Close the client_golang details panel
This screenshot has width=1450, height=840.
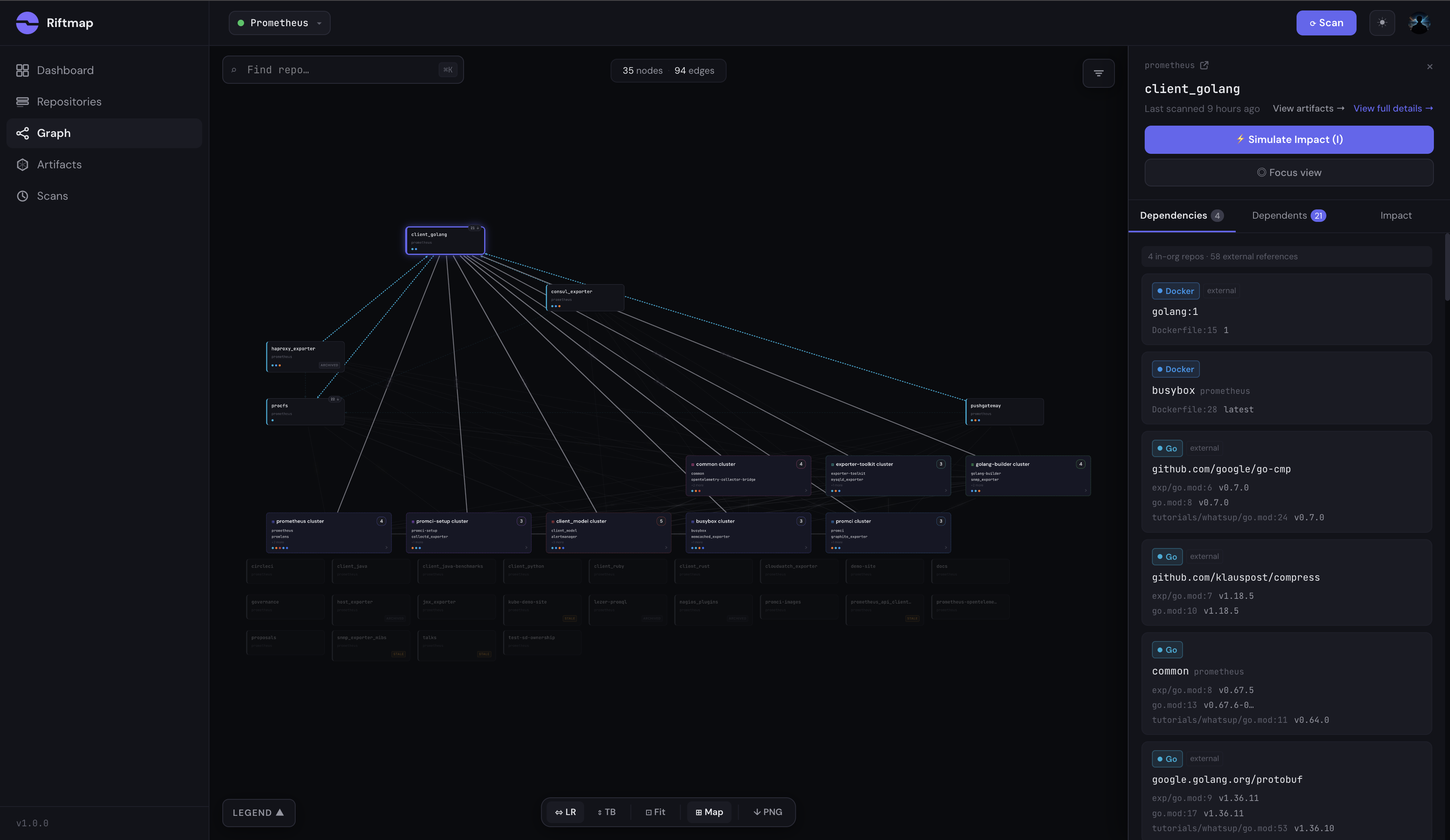pyautogui.click(x=1430, y=67)
